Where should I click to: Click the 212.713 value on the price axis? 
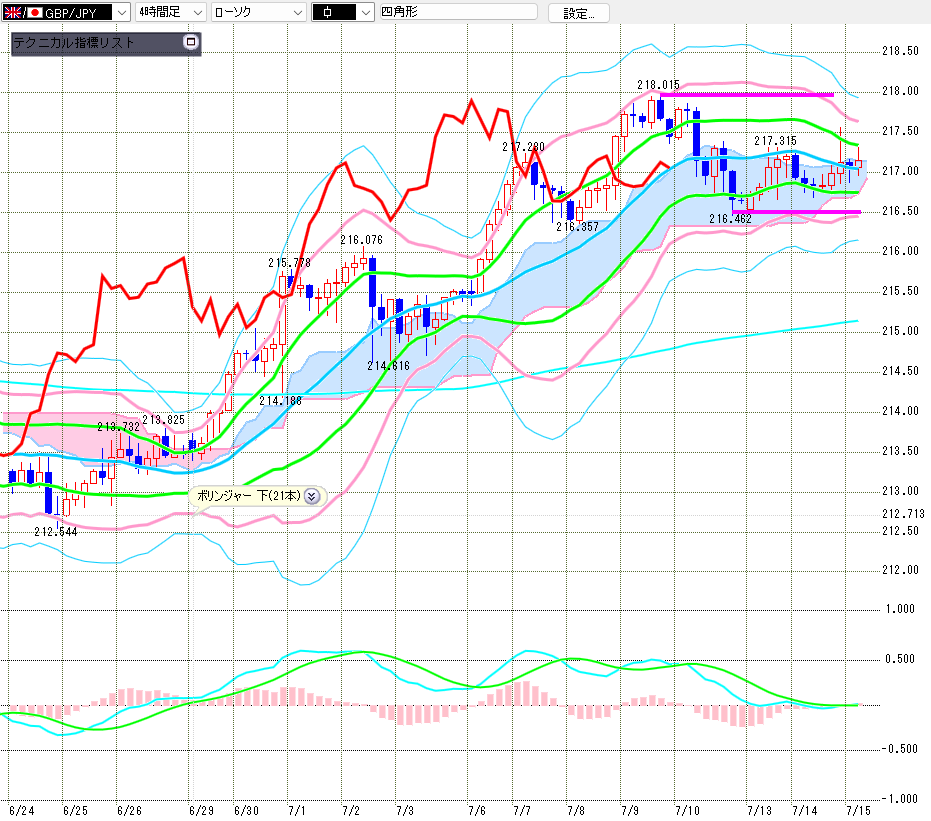click(x=903, y=513)
